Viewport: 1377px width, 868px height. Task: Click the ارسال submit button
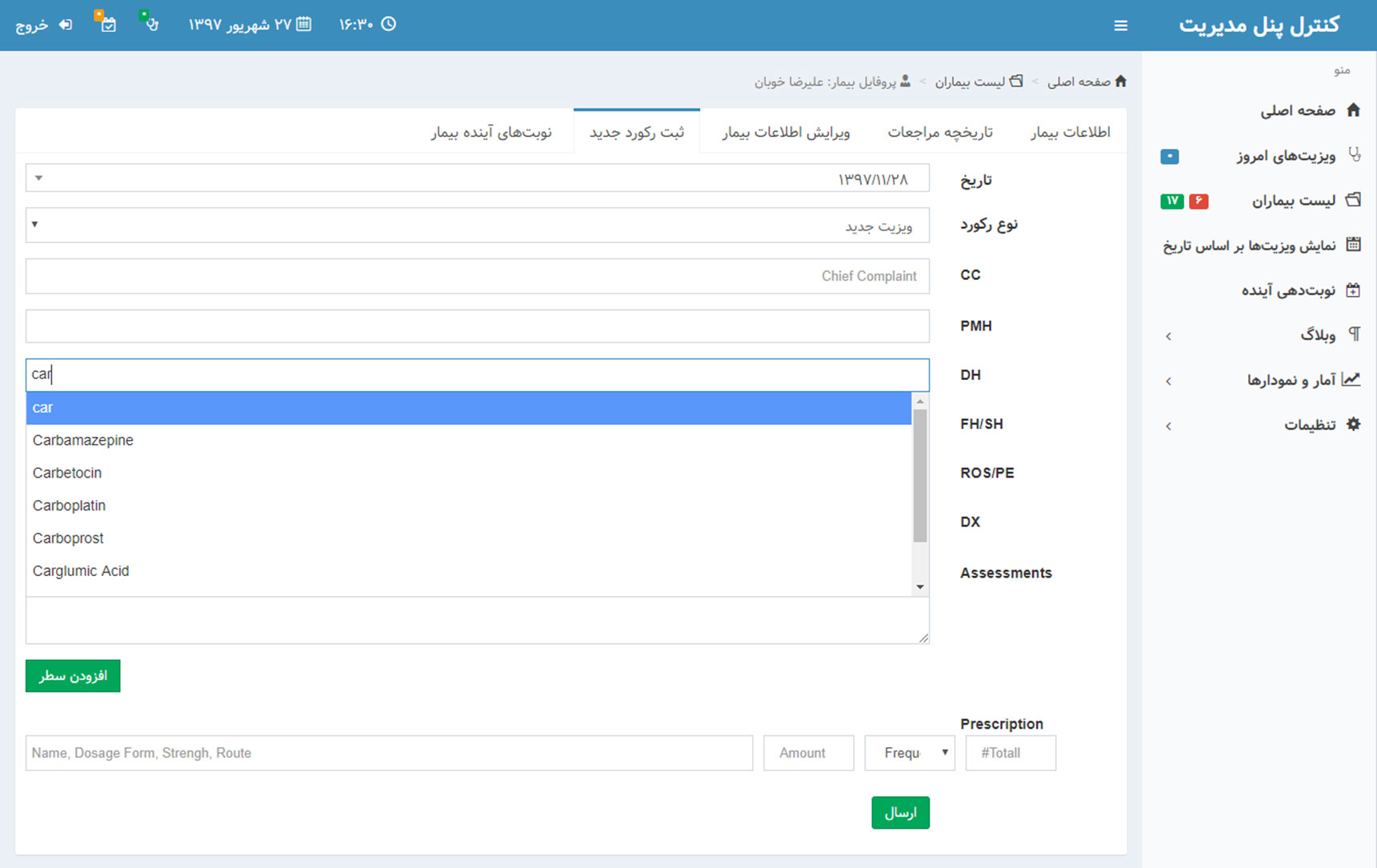900,813
